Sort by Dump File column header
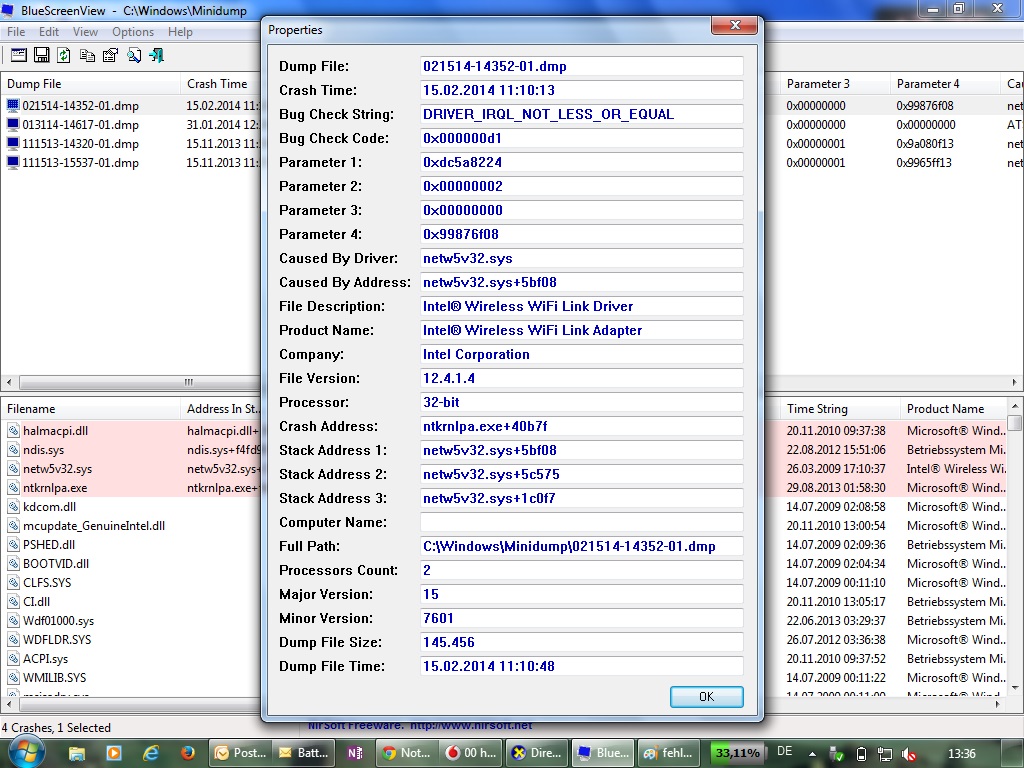 coord(90,84)
